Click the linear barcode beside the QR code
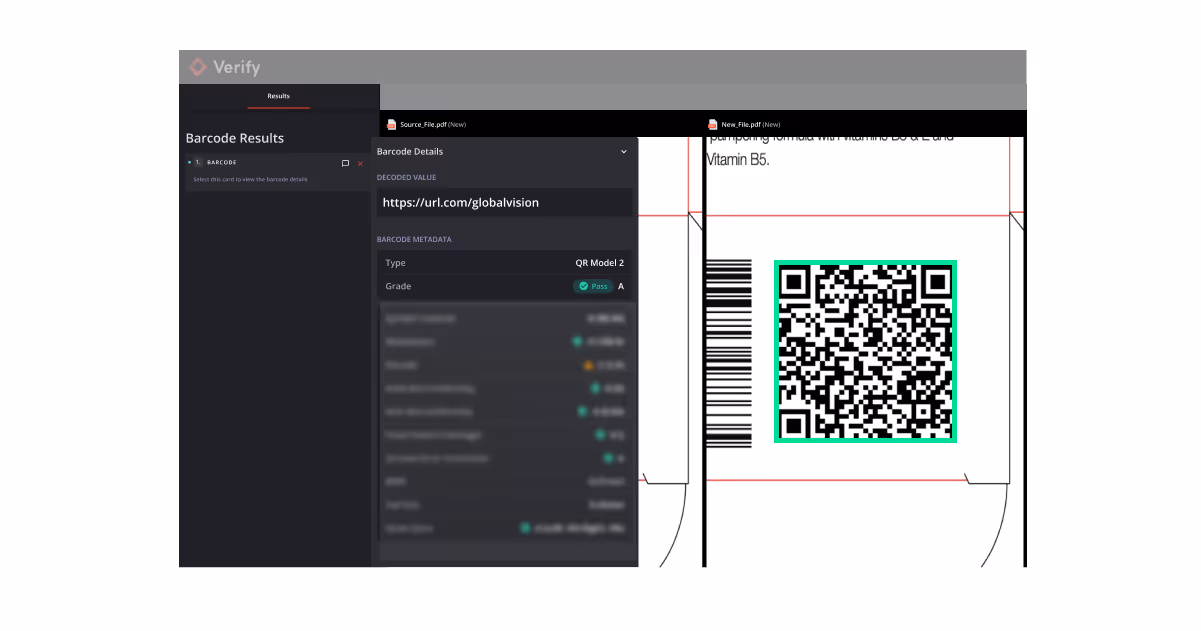The width and height of the screenshot is (1201, 631). (729, 352)
